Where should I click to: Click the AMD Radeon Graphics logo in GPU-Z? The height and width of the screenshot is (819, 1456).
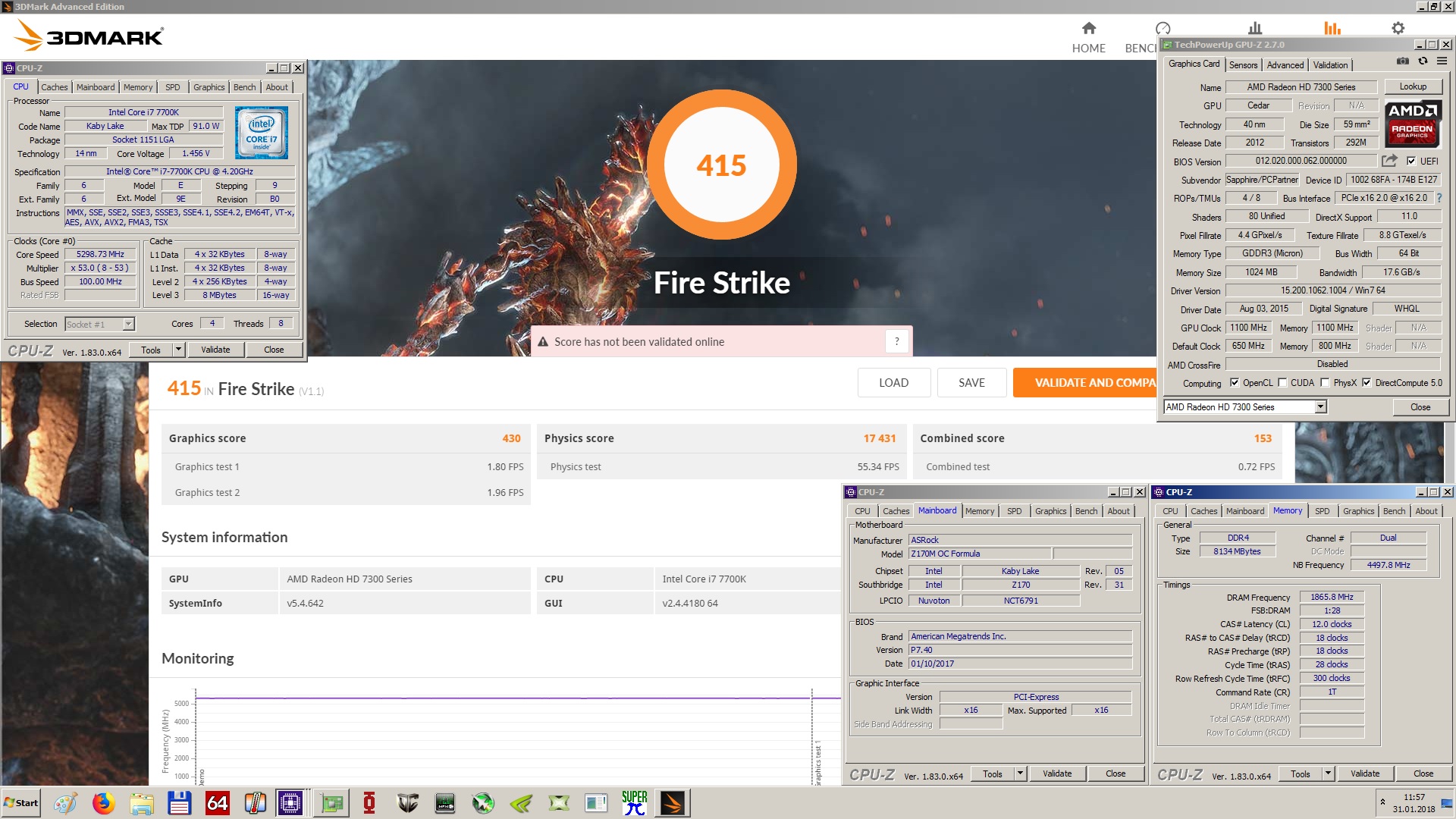click(1412, 122)
